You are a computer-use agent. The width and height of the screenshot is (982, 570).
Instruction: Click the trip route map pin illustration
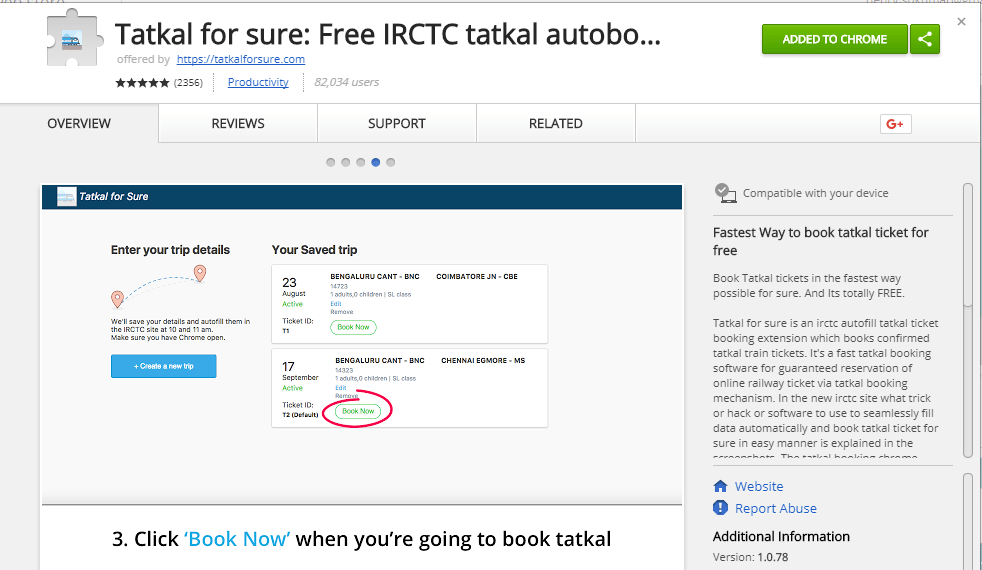point(158,286)
